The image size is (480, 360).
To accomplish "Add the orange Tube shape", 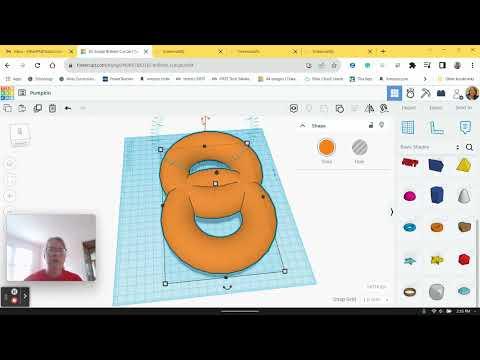I will point(437,227).
